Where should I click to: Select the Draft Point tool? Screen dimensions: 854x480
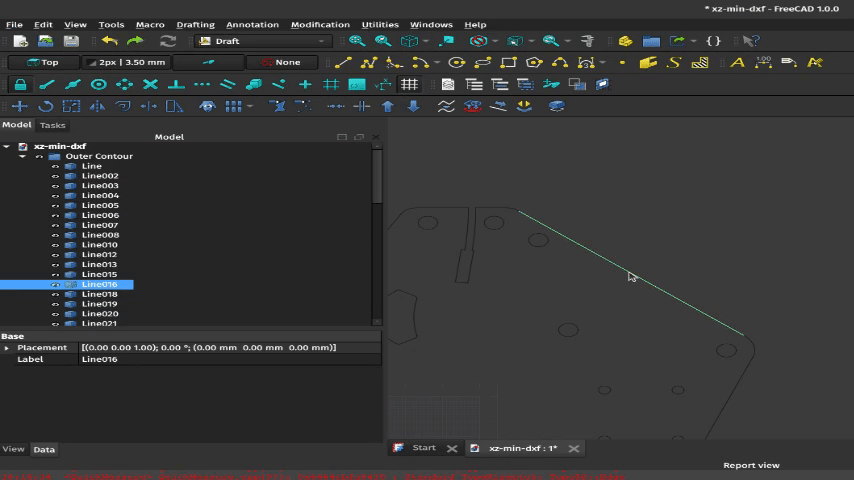click(622, 63)
